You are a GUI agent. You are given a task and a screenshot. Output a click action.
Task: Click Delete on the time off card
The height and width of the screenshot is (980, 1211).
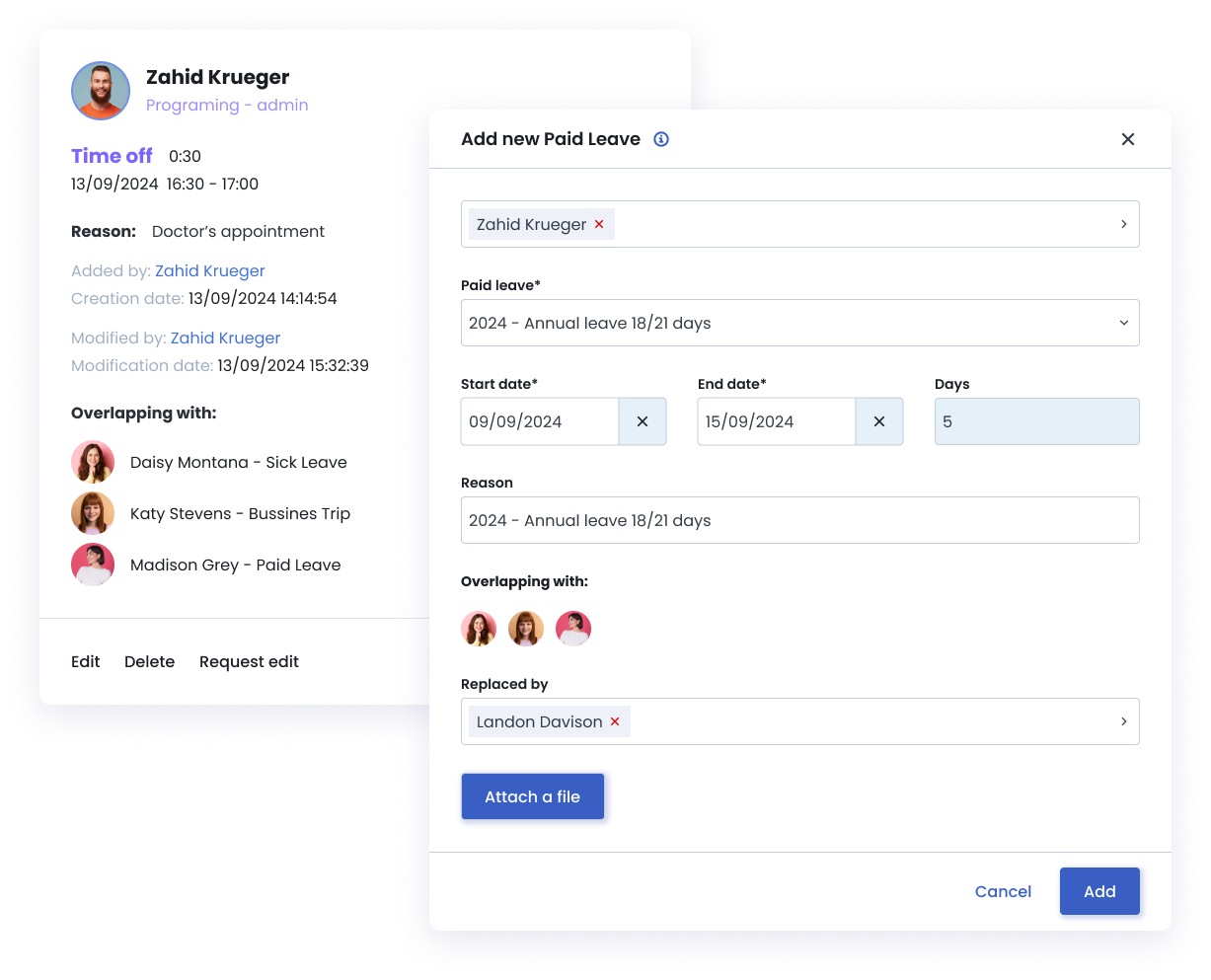point(149,662)
